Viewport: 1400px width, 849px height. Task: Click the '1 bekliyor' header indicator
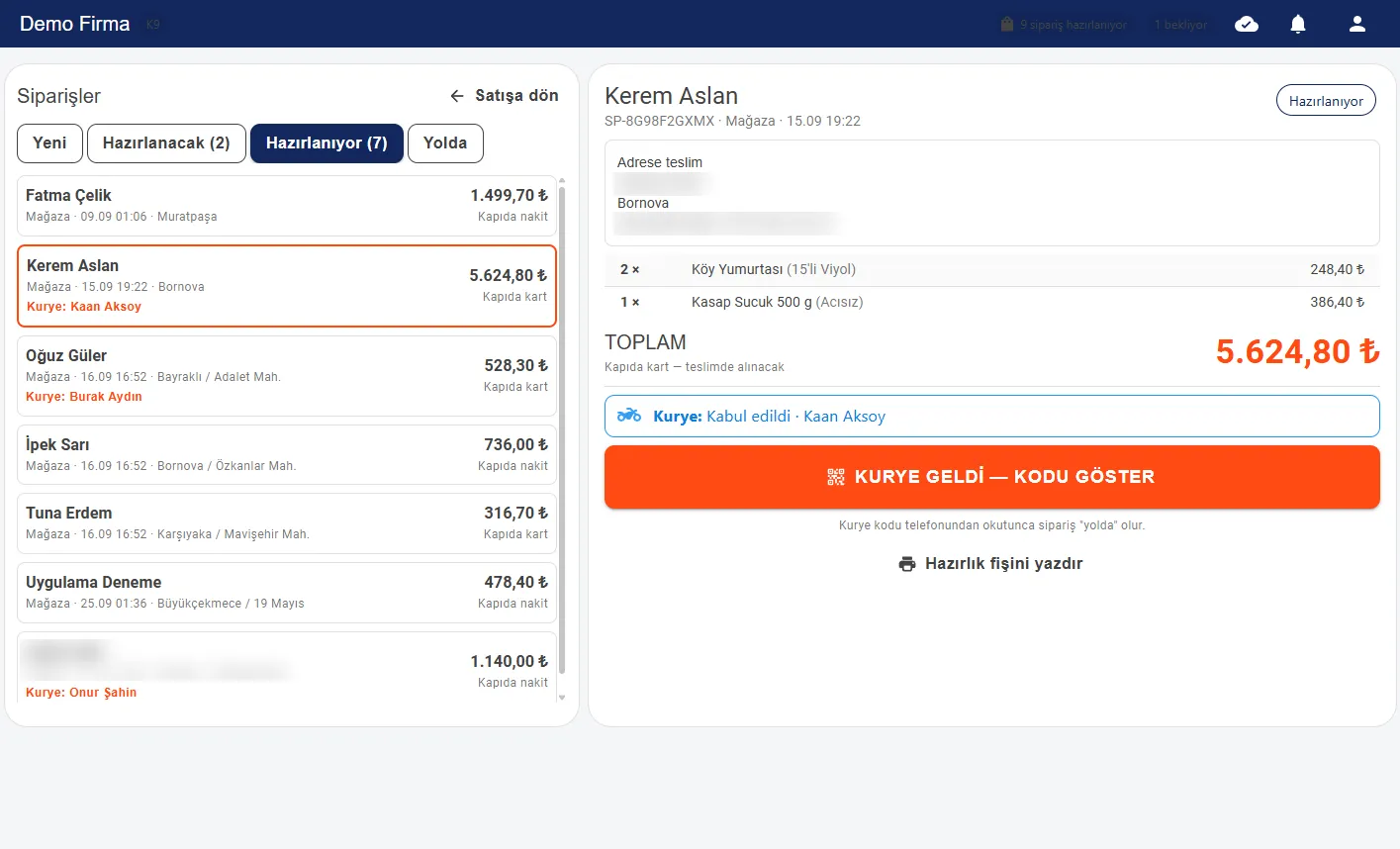(1180, 25)
